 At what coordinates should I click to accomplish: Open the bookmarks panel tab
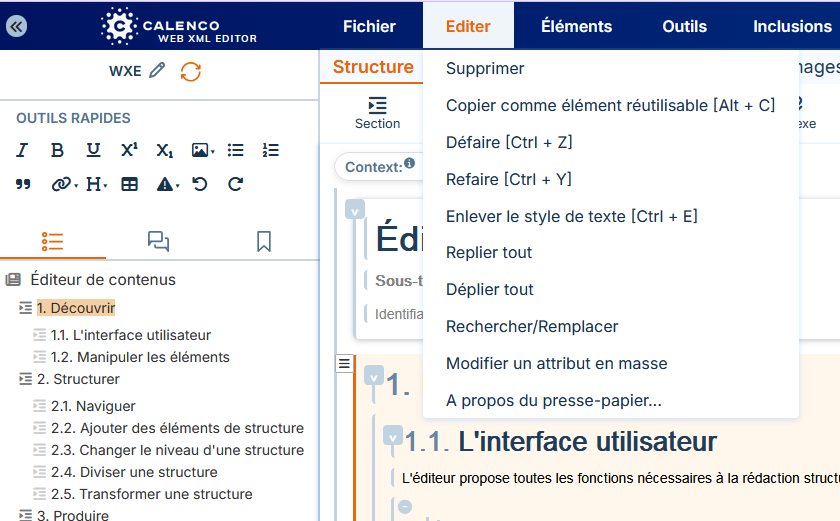[x=264, y=241]
